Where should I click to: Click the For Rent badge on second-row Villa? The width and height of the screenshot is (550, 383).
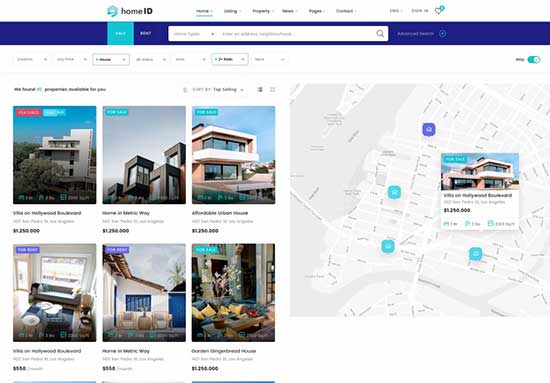point(28,250)
